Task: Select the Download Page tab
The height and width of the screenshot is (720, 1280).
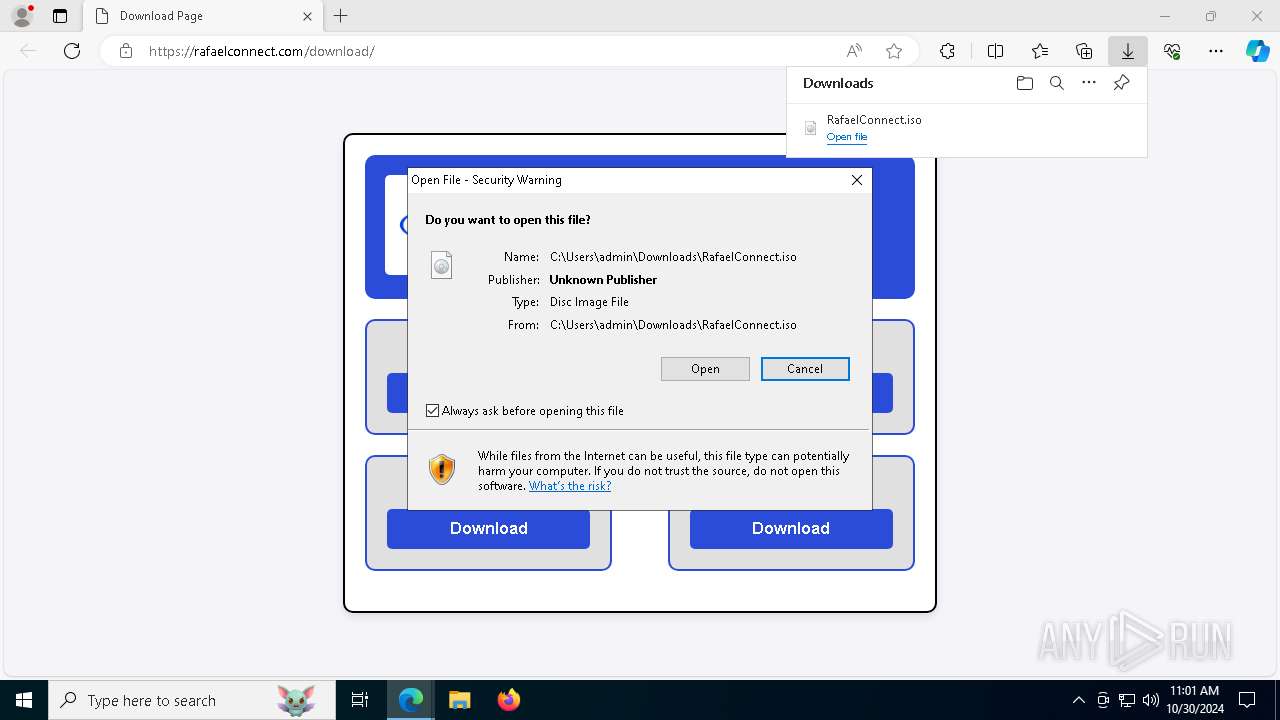Action: 203,16
